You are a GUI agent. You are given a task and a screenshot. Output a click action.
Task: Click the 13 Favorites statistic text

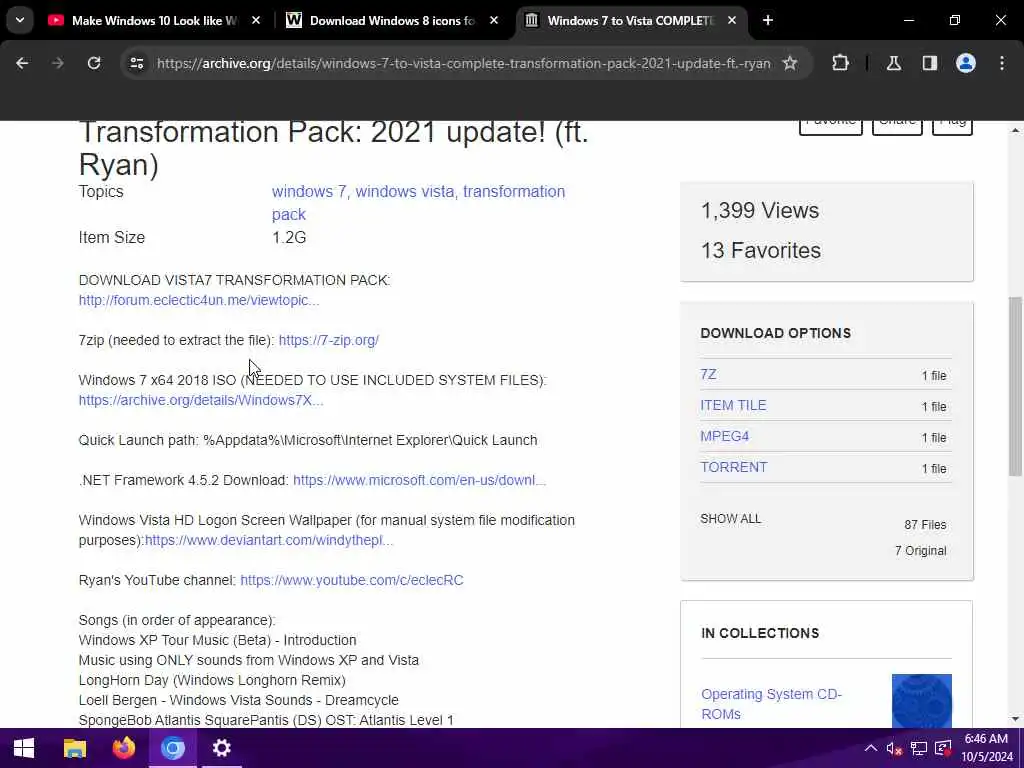761,250
